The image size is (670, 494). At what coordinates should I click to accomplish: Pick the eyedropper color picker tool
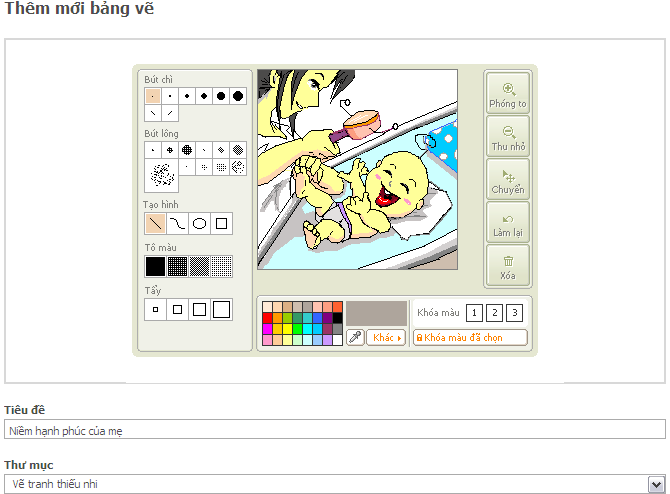[x=355, y=338]
